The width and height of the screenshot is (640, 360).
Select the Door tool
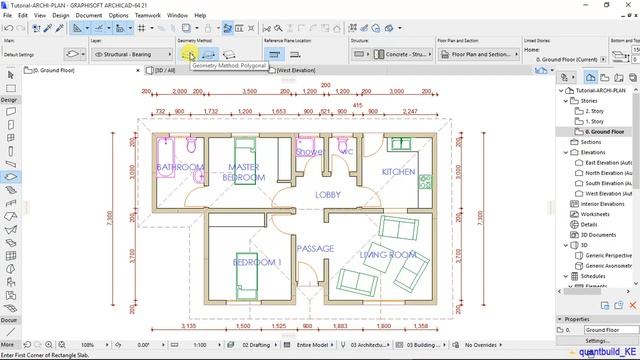[11, 124]
